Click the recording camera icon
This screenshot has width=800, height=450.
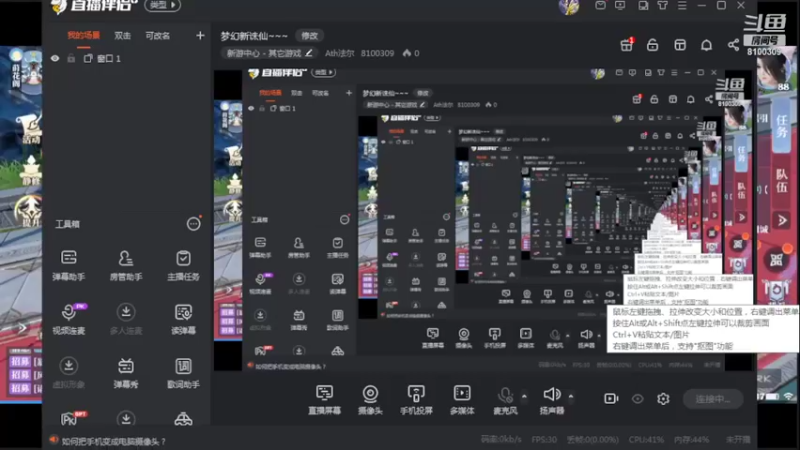point(611,398)
